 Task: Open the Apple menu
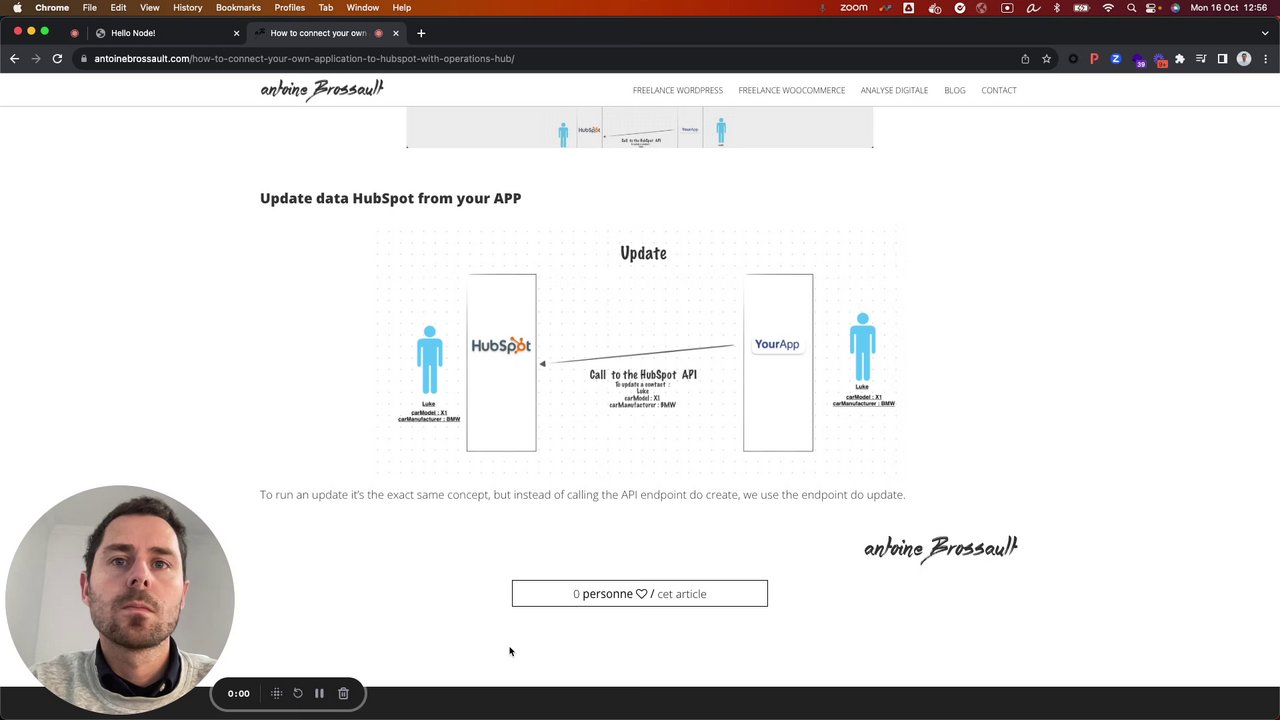[17, 7]
